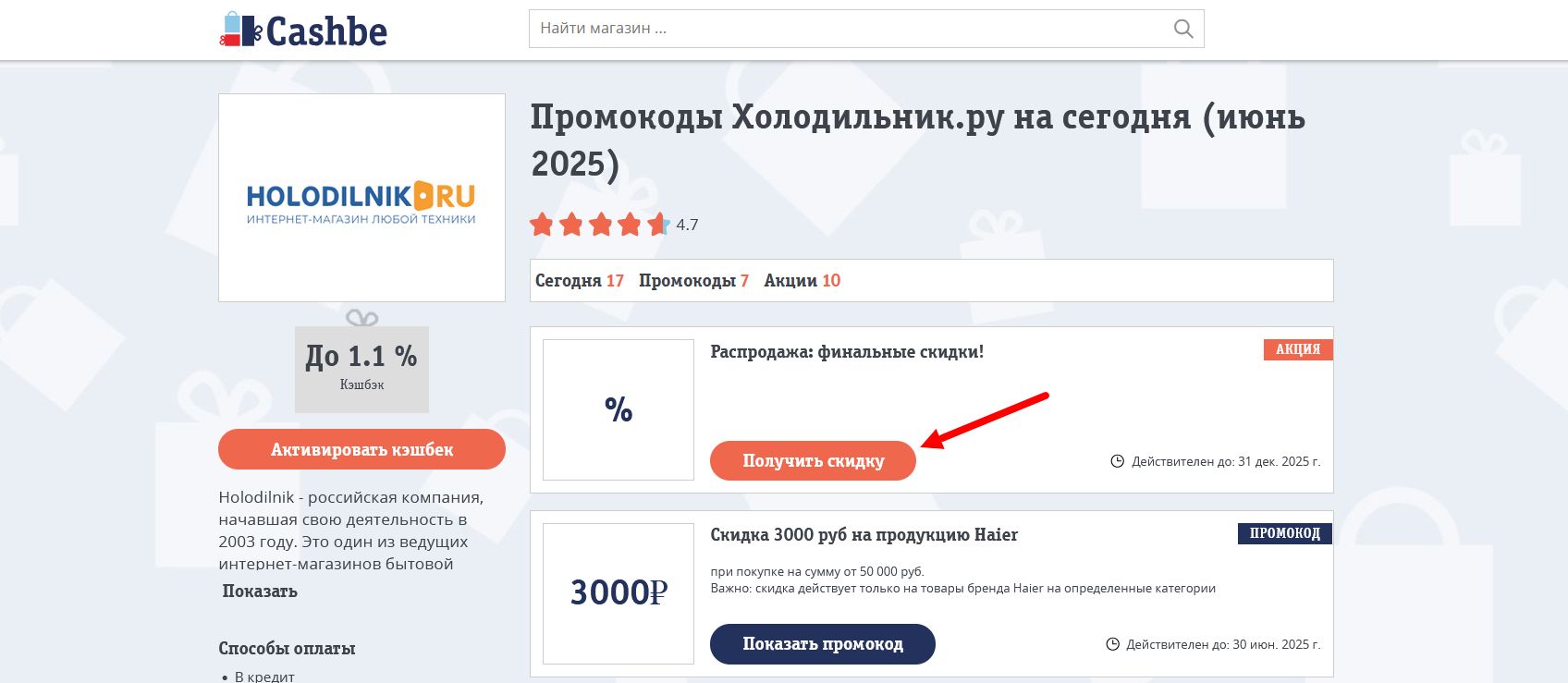Click the "Показать промокод" button
The image size is (1568, 683).
[x=823, y=643]
